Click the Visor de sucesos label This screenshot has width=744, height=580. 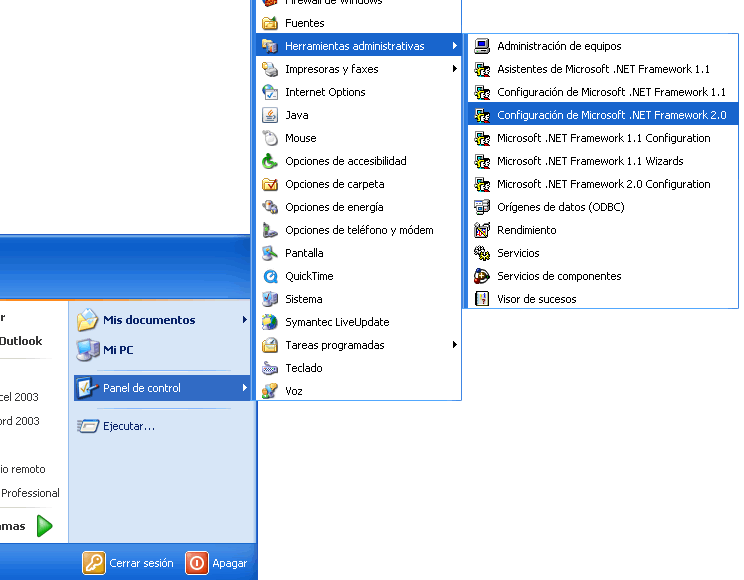(x=537, y=299)
